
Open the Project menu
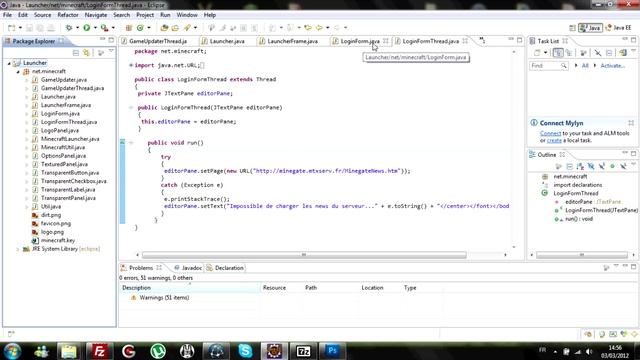145,15
